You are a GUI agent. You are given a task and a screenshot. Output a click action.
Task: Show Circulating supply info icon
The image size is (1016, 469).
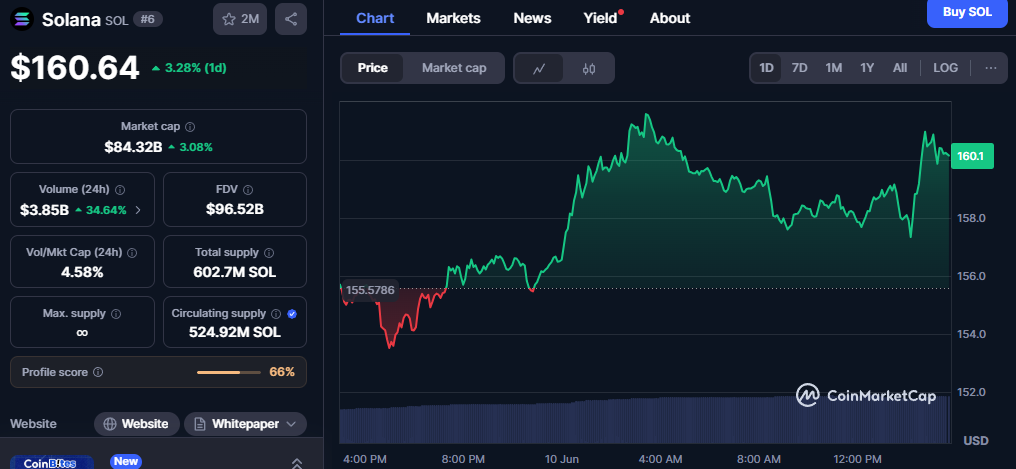tap(276, 314)
